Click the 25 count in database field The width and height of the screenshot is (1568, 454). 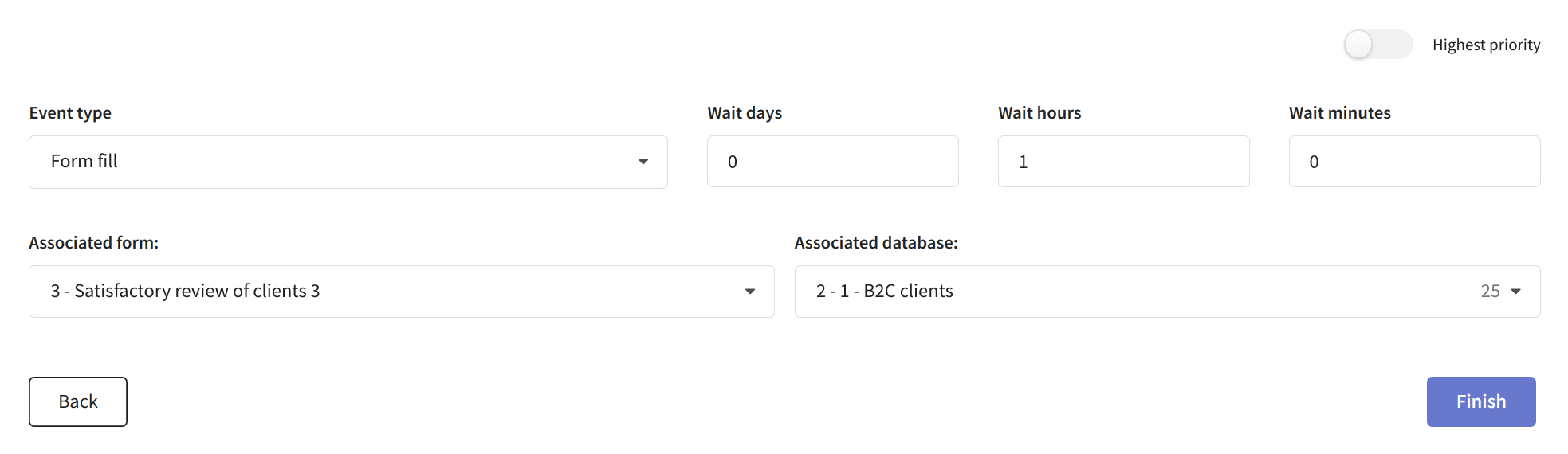tap(1491, 292)
